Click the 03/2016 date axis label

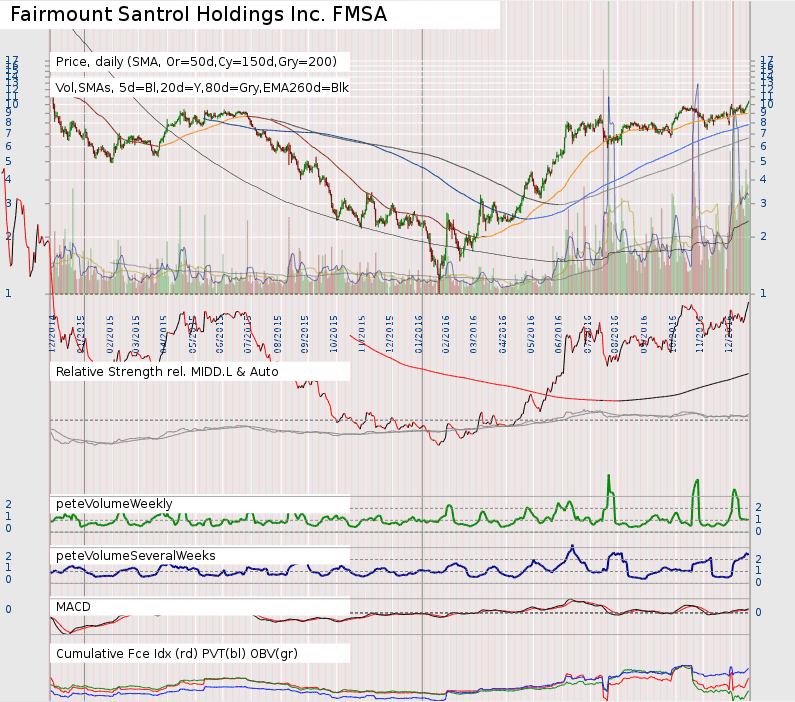(474, 335)
